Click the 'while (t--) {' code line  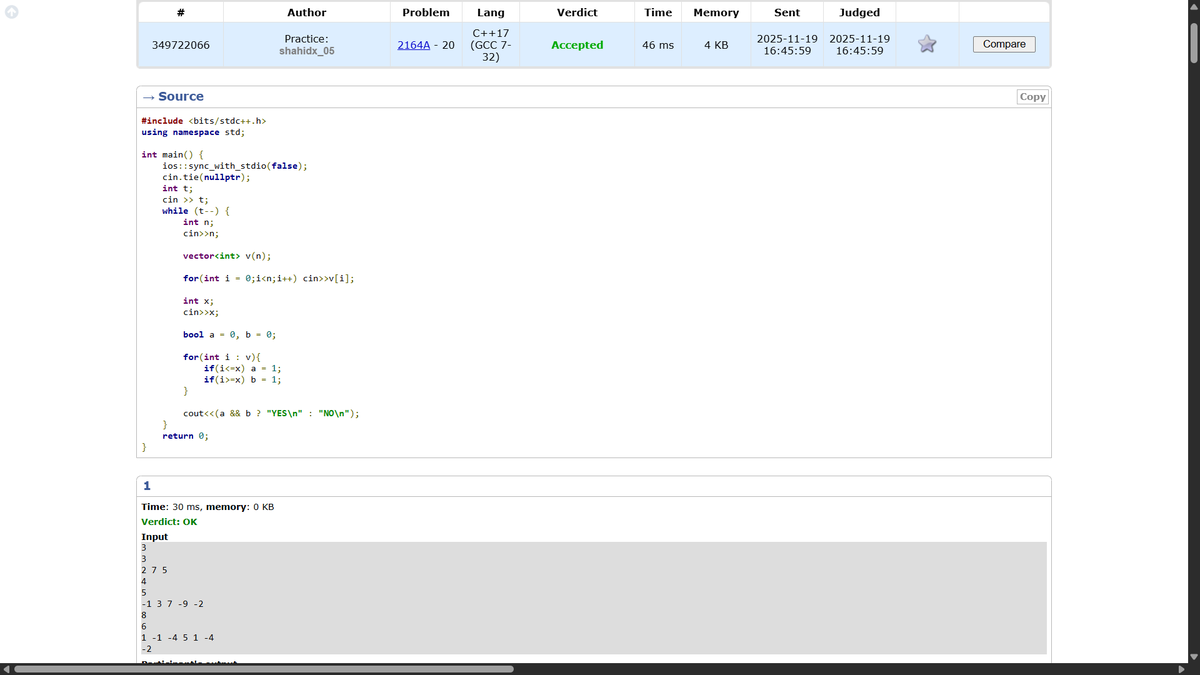pyautogui.click(x=197, y=211)
